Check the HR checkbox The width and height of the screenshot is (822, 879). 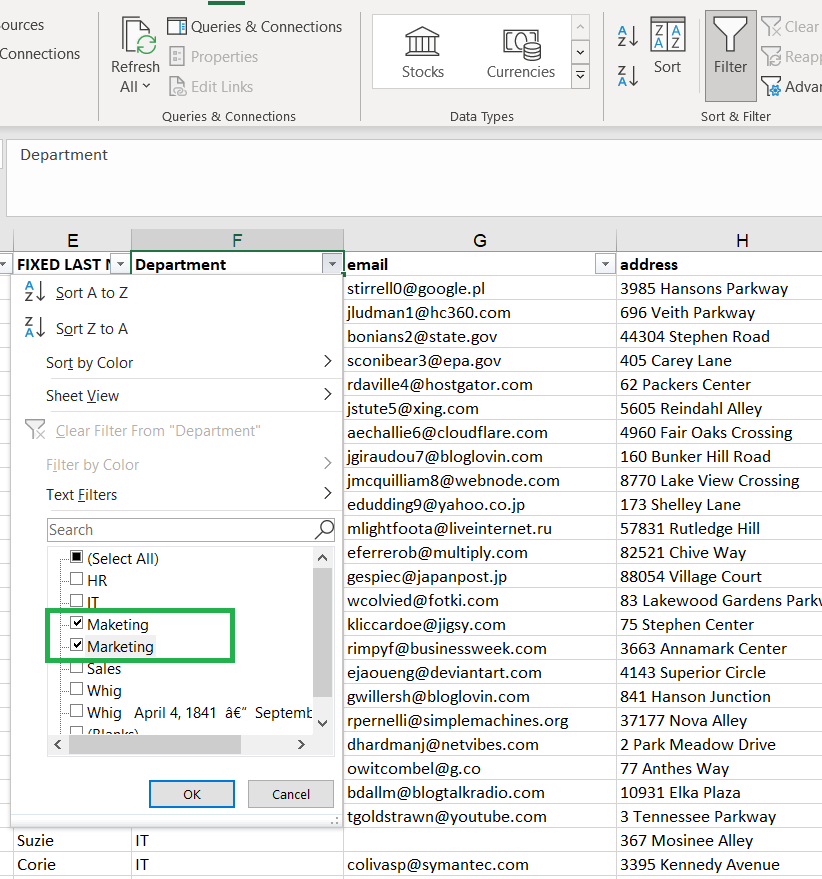(76, 579)
